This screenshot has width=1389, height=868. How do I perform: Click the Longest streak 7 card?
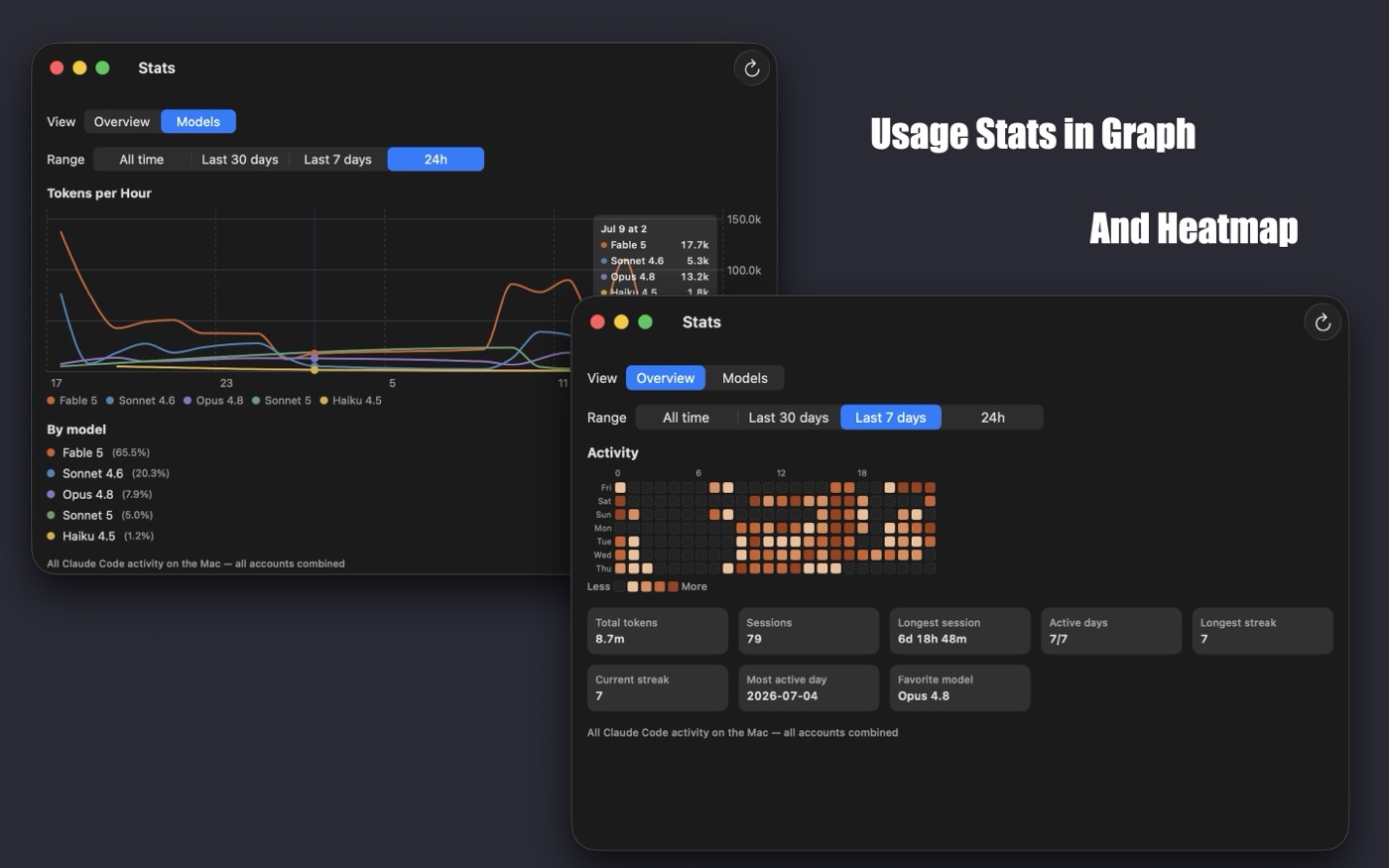(x=1262, y=631)
